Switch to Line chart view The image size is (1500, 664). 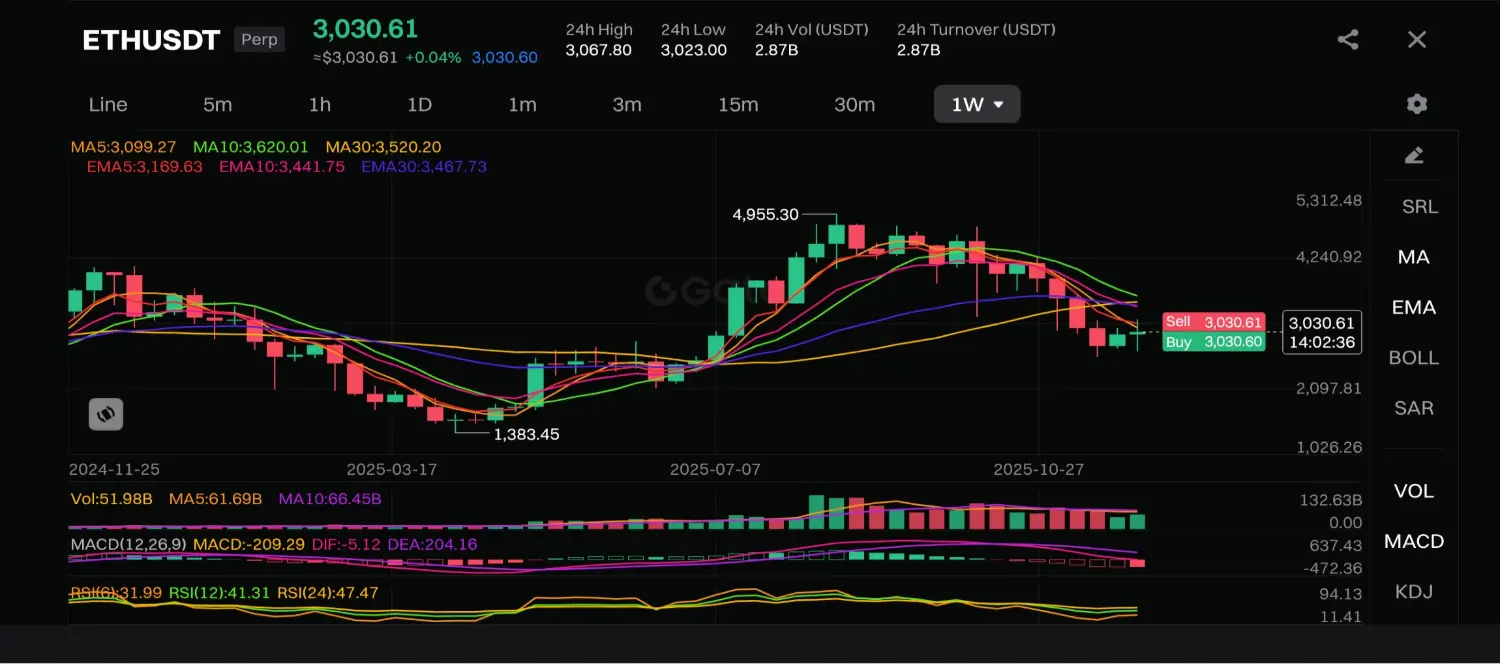coord(108,104)
